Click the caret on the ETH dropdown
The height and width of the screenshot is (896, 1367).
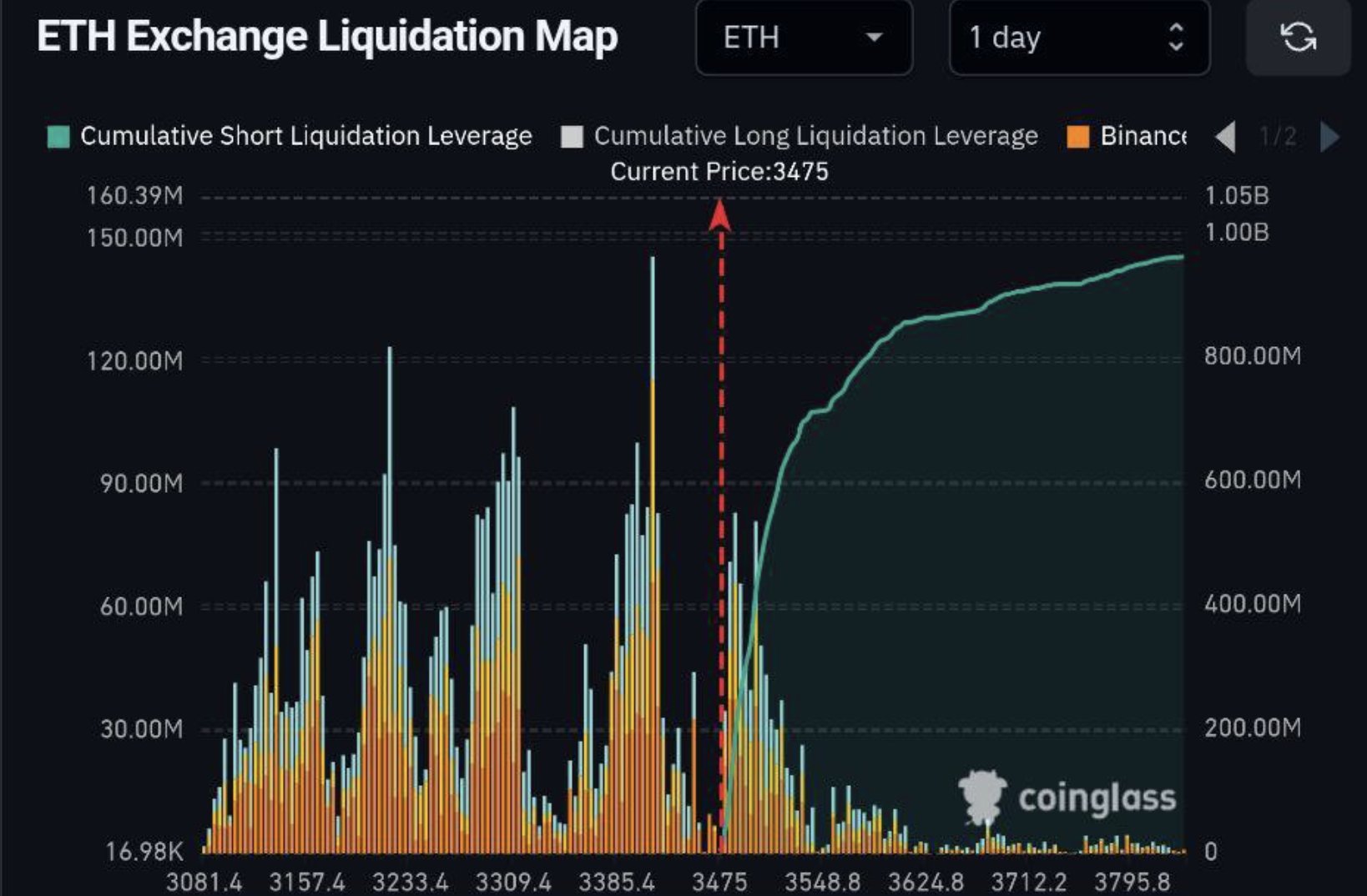click(x=874, y=38)
